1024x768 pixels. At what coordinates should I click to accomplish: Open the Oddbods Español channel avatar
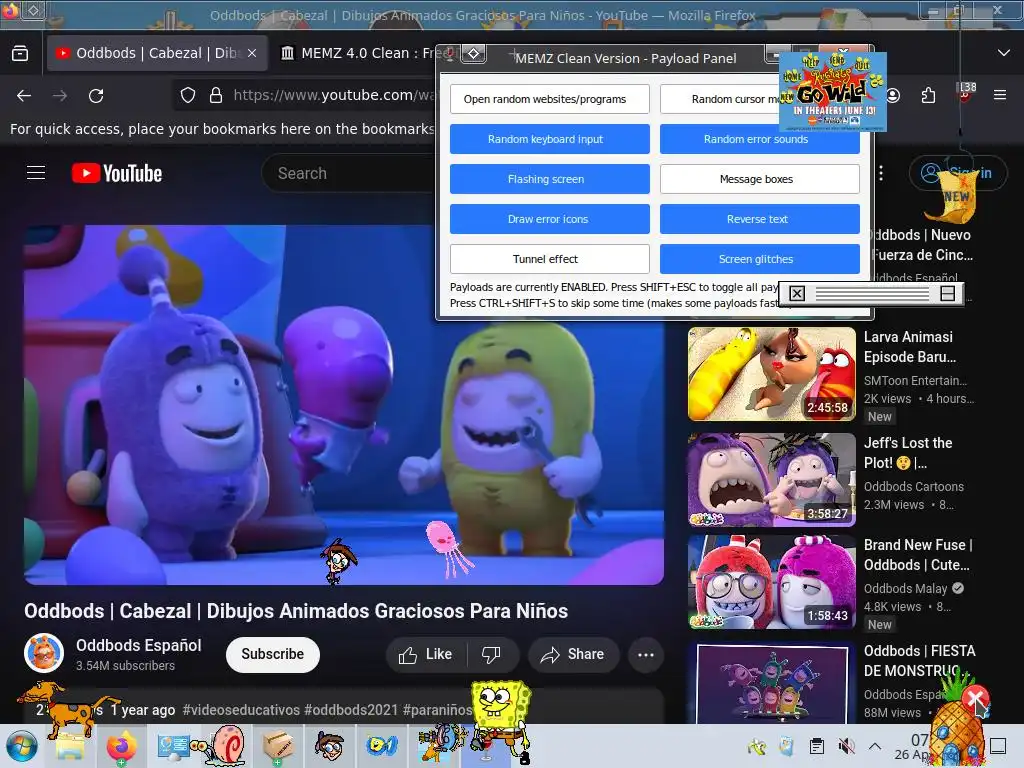pyautogui.click(x=44, y=652)
